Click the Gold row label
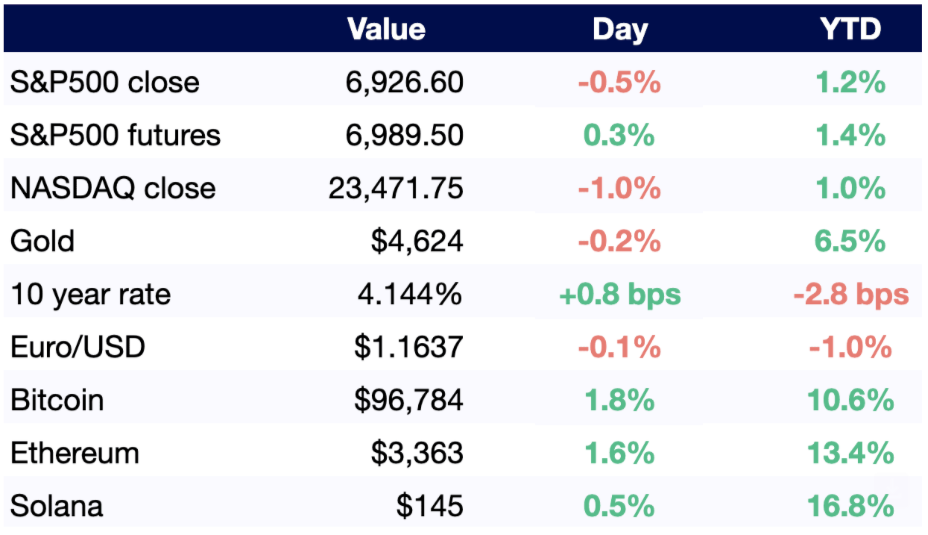The image size is (928, 535). point(42,241)
